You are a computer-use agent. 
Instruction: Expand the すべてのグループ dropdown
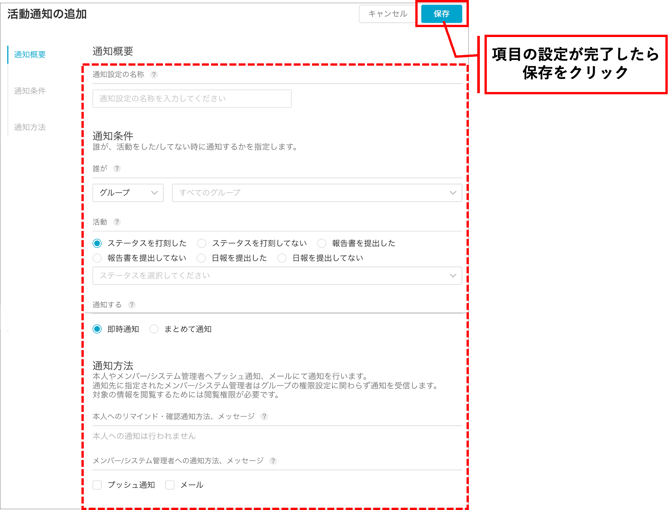click(316, 193)
